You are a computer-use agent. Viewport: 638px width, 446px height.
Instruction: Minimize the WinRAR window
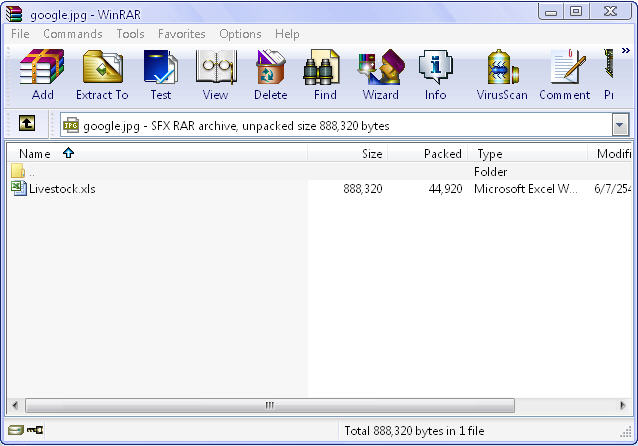click(x=551, y=12)
